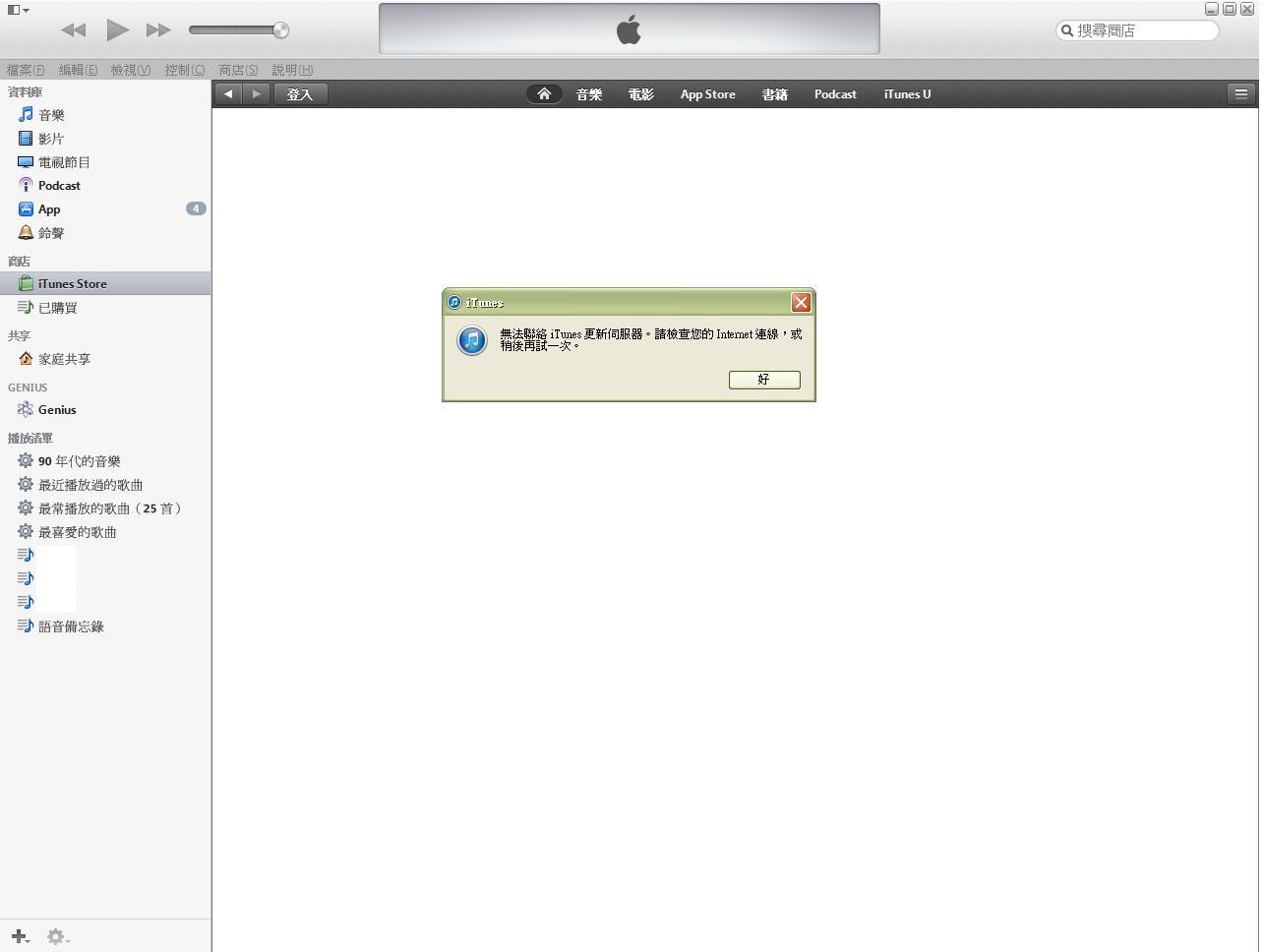Open 已購買 purchased list
The image size is (1264, 952).
point(105,308)
